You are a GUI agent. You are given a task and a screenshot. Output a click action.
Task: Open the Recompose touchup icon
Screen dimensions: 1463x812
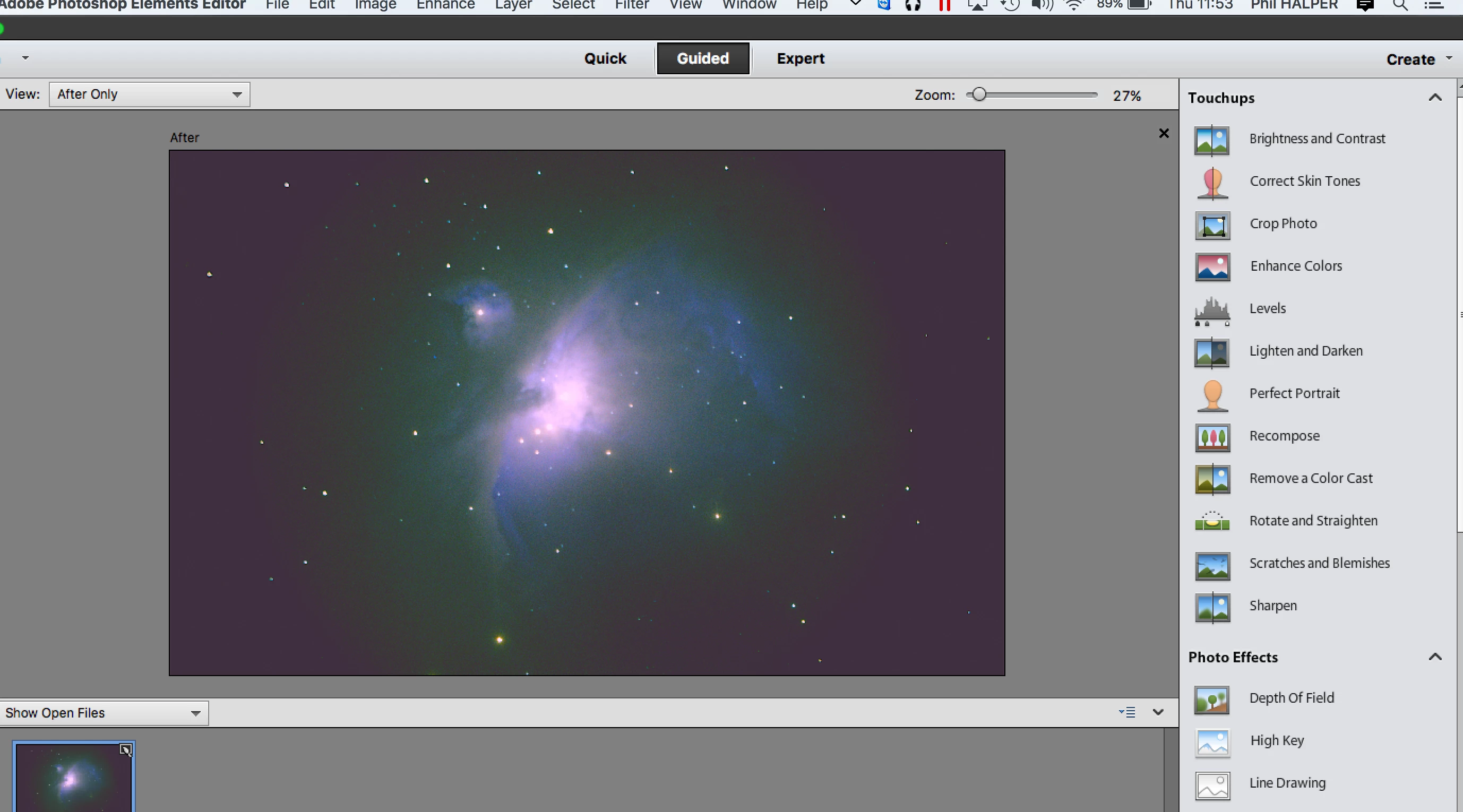click(x=1212, y=438)
